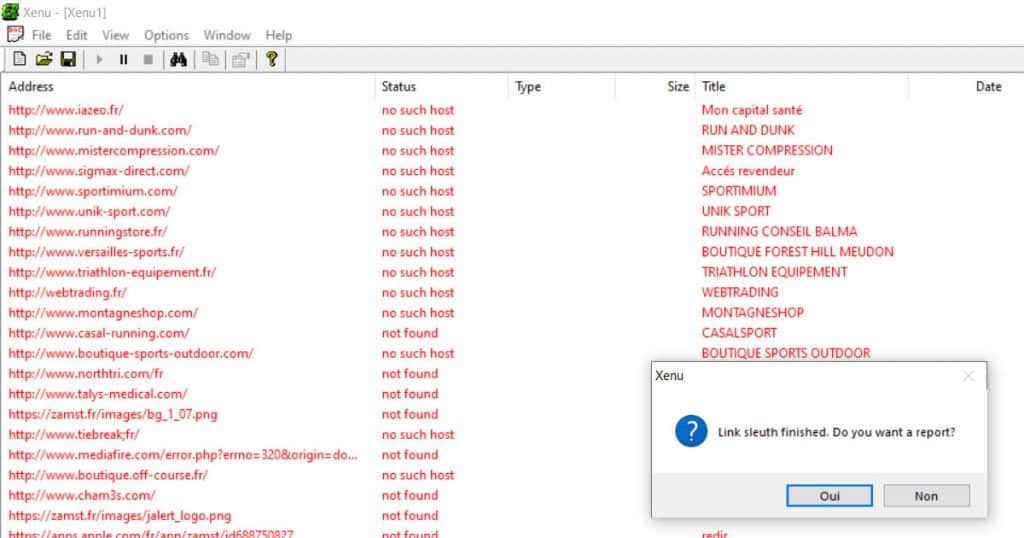Sort by the Address column header
This screenshot has height=538, width=1024.
[188, 86]
